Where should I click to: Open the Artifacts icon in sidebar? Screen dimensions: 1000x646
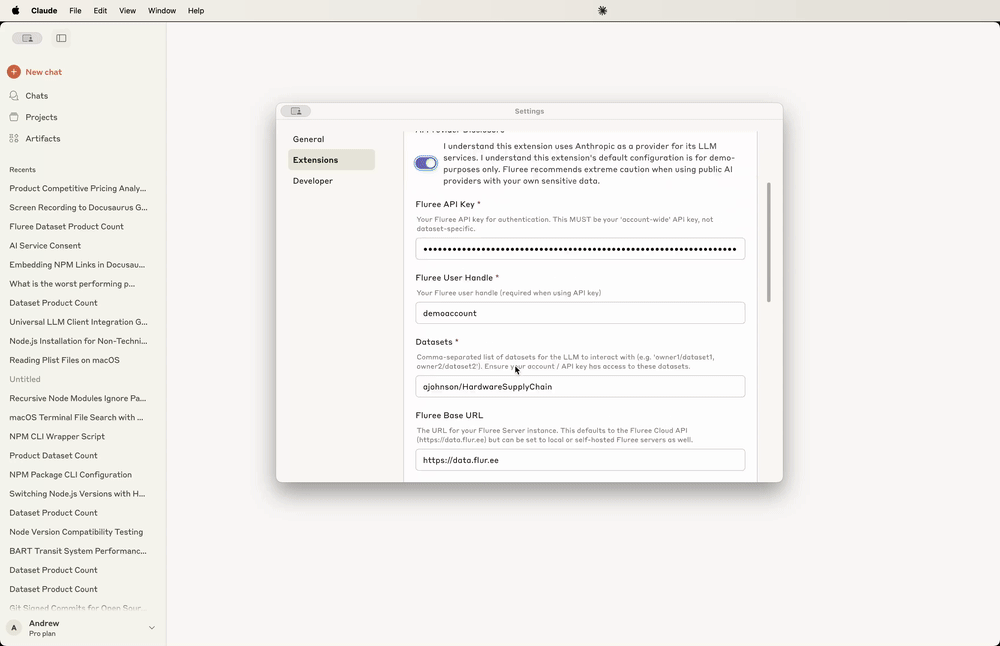14,139
